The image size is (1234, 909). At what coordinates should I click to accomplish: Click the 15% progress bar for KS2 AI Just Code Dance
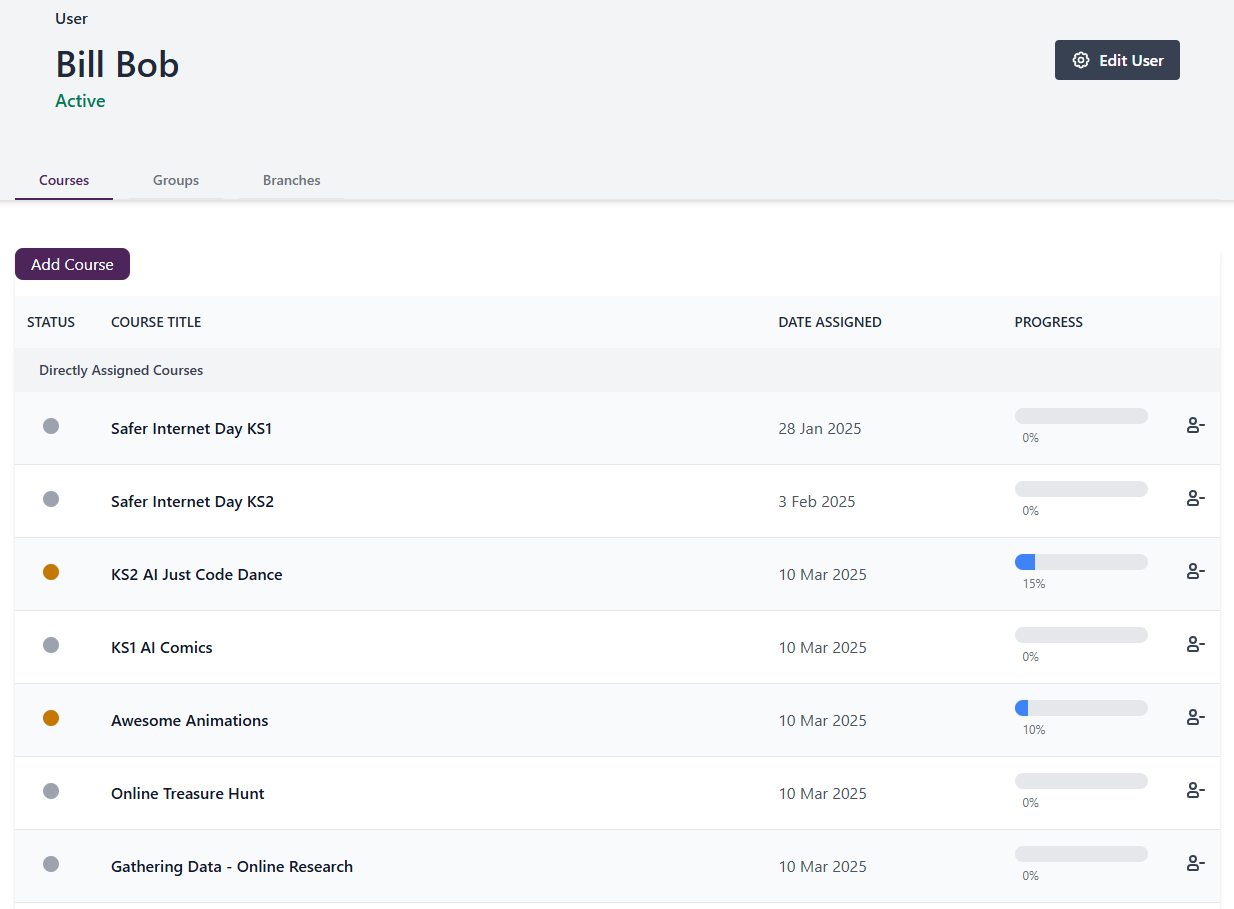tap(1081, 562)
